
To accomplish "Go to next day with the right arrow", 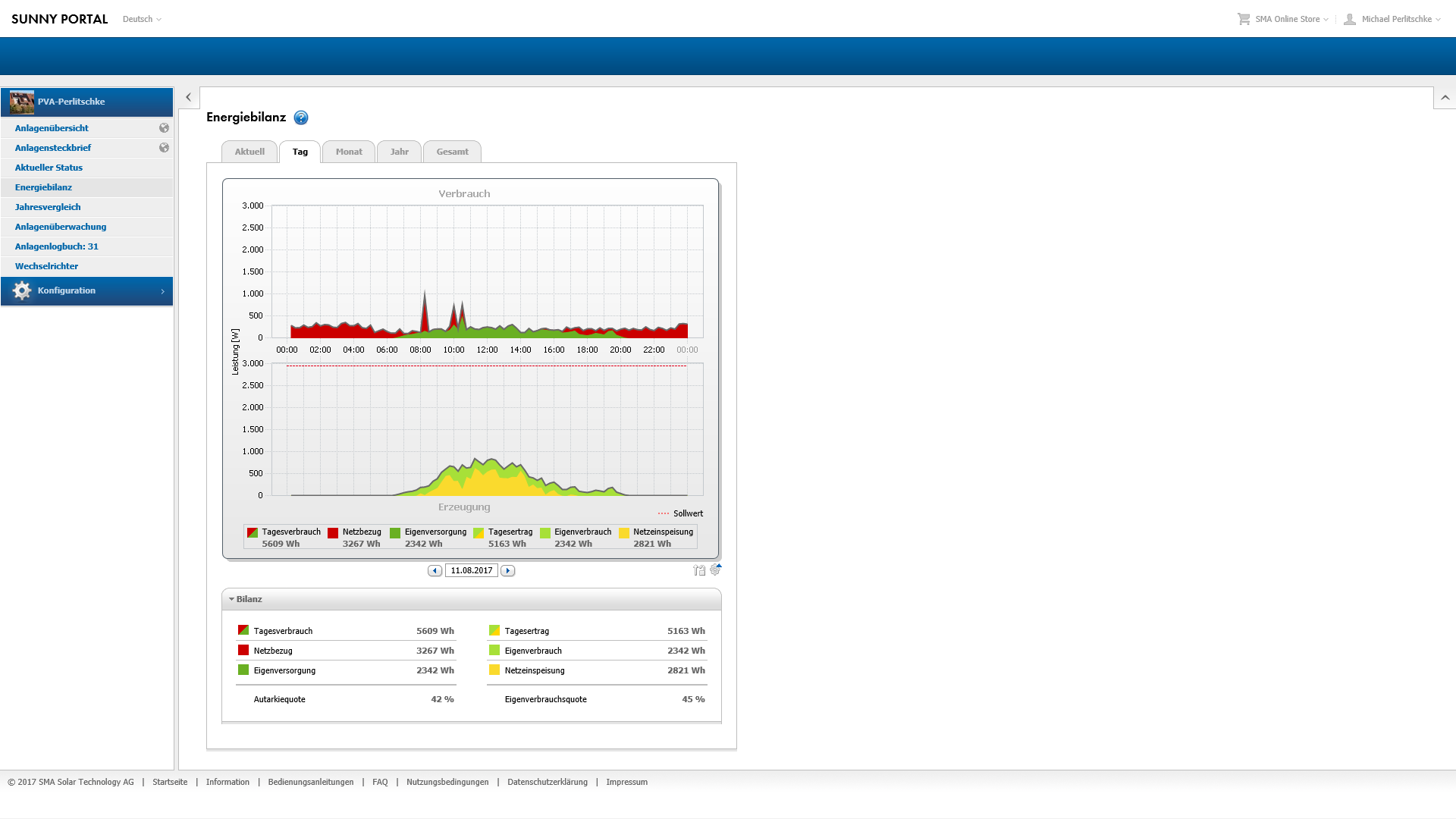I will (508, 571).
